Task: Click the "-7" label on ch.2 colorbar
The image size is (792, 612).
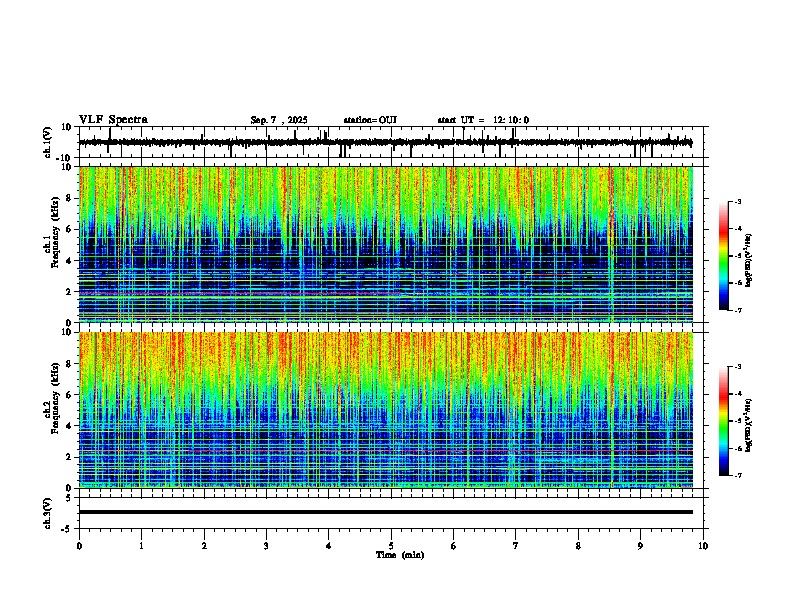Action: pyautogui.click(x=737, y=476)
